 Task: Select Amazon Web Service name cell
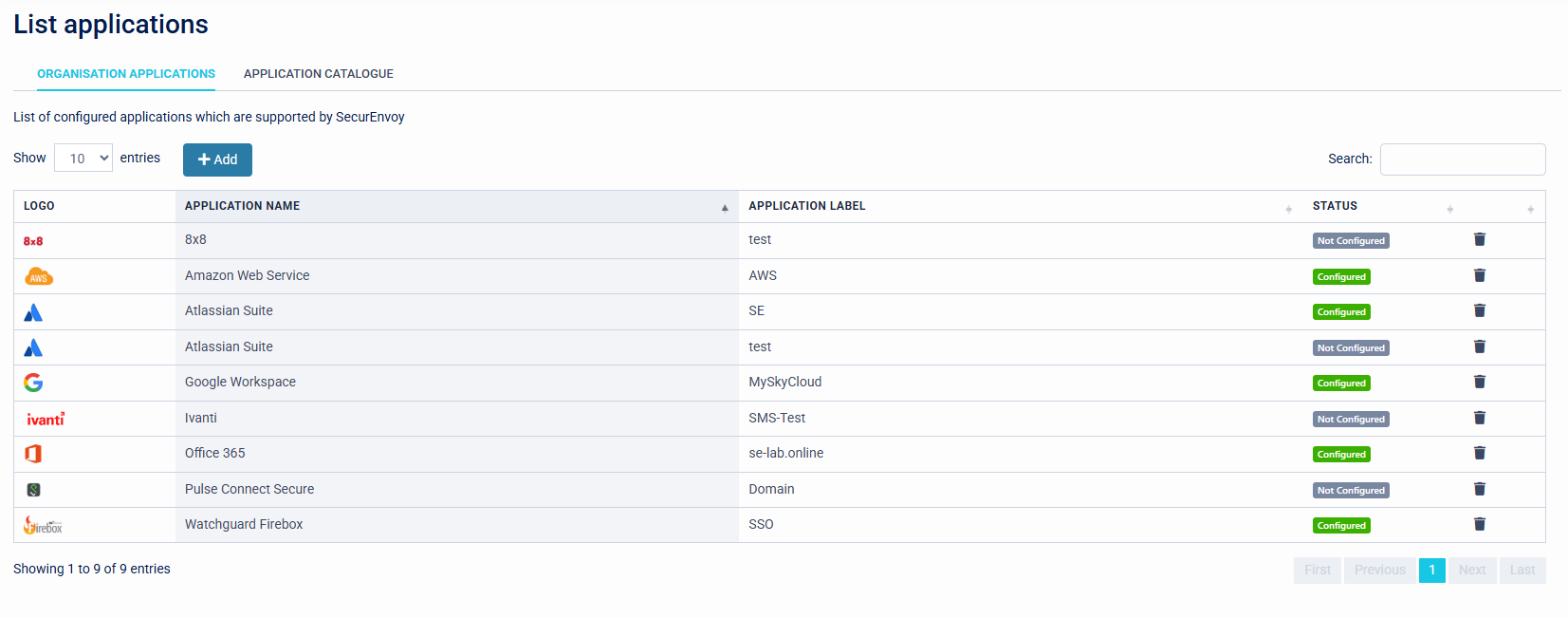[456, 275]
